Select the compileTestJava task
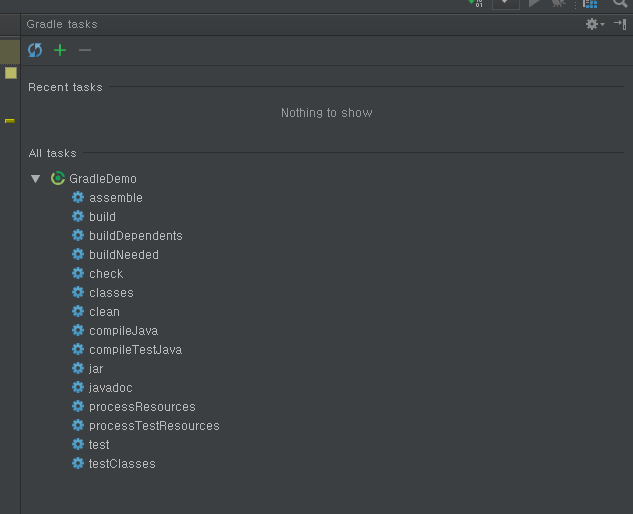Viewport: 633px width, 514px height. click(x=136, y=350)
